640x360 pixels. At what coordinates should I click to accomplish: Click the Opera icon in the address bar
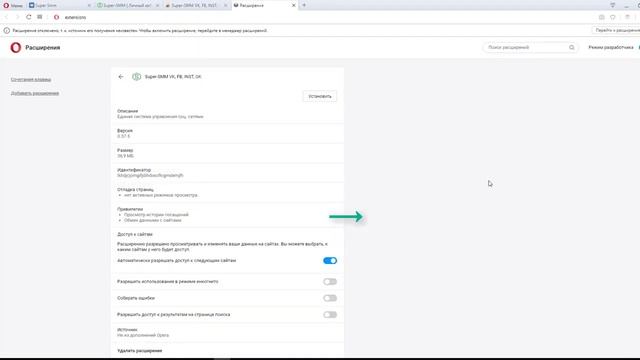click(56, 17)
